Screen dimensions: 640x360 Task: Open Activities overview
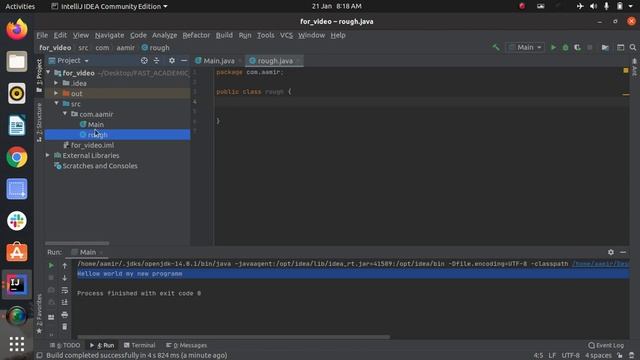pyautogui.click(x=20, y=6)
